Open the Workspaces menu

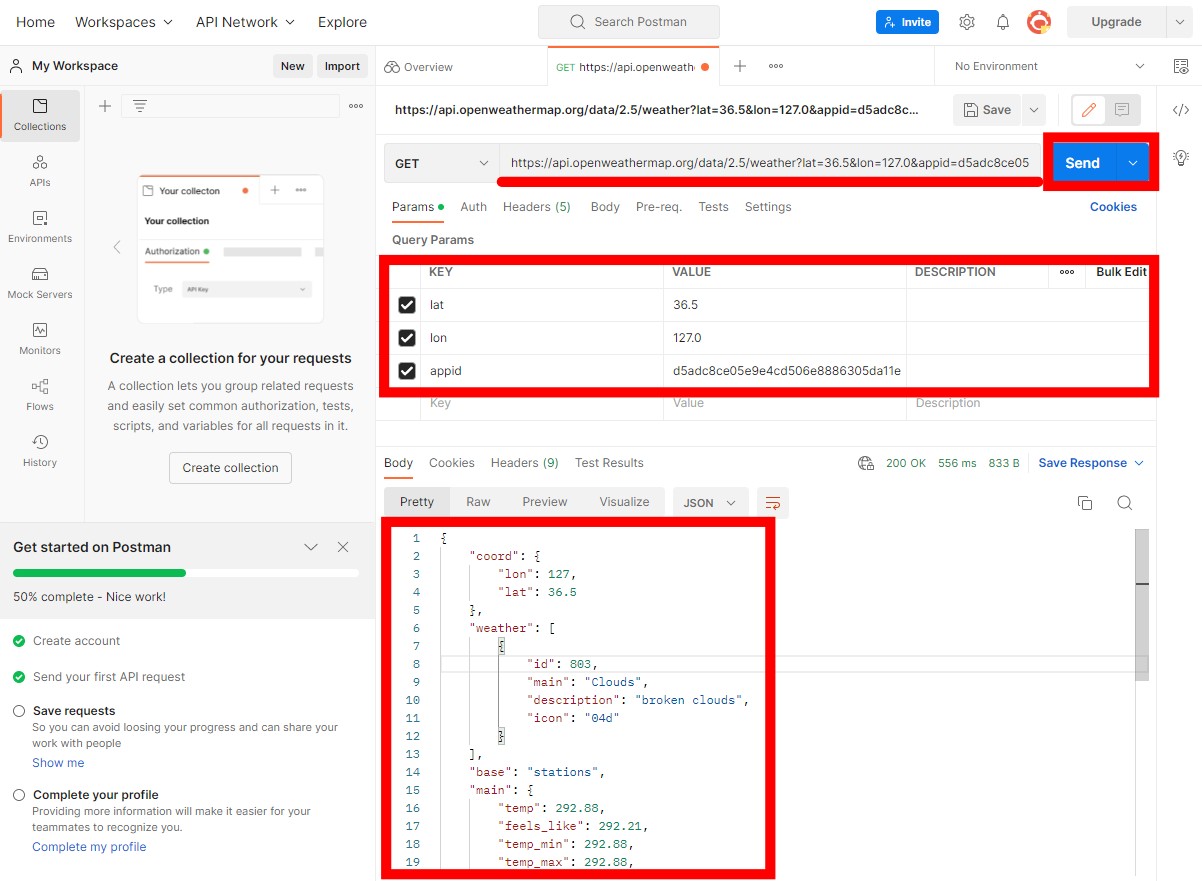(x=124, y=22)
